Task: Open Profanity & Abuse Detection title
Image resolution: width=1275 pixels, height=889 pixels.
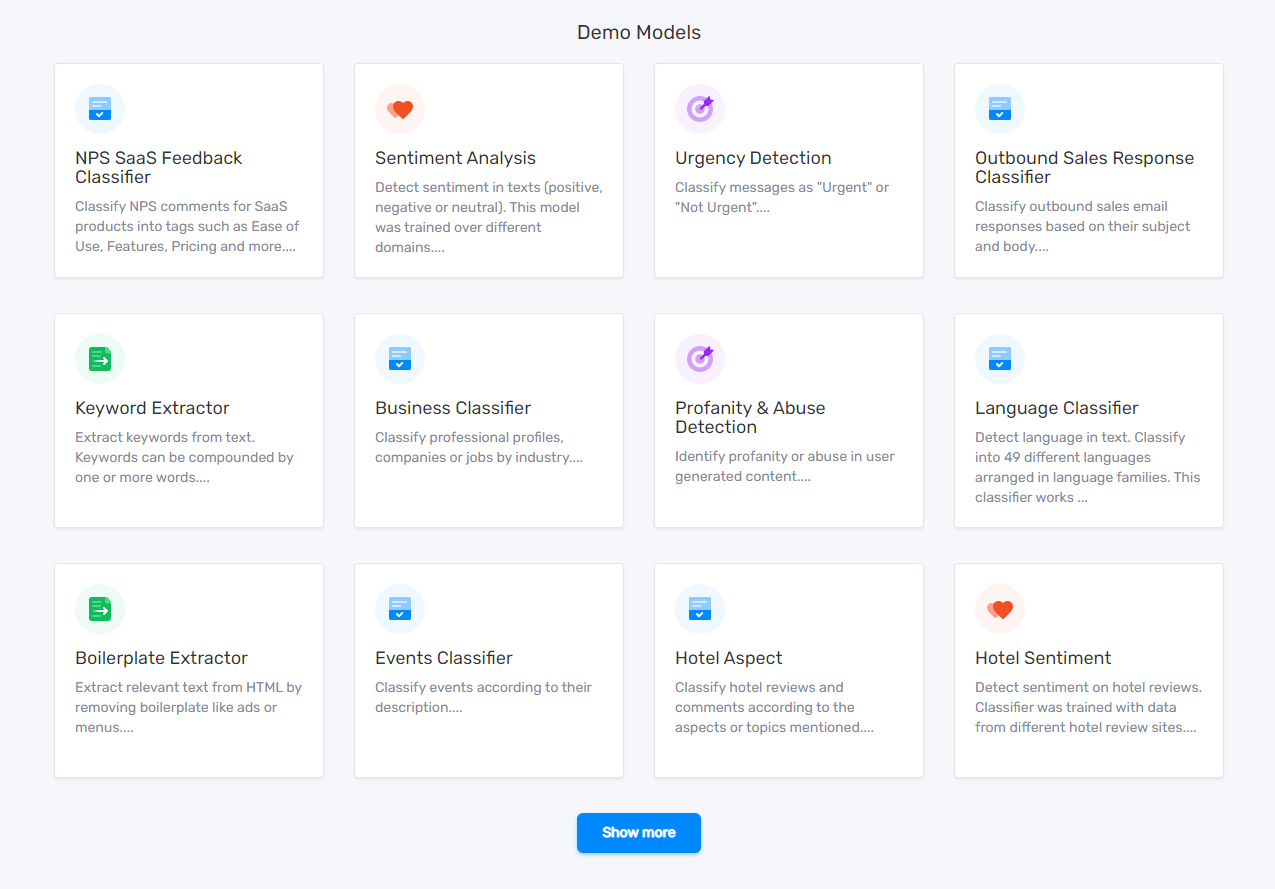Action: tap(750, 417)
